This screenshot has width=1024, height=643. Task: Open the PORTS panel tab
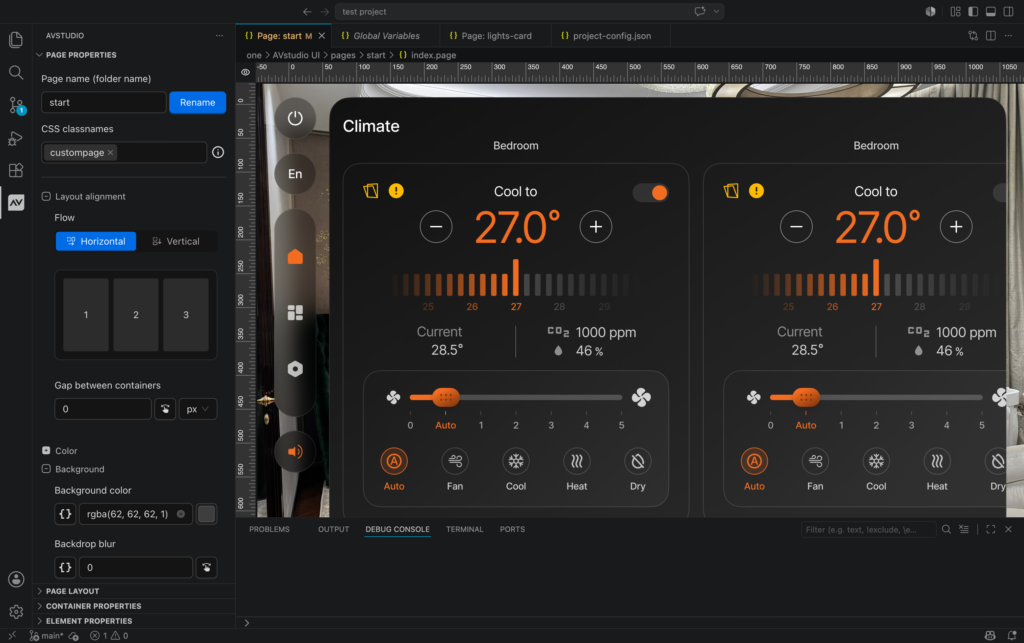point(512,529)
